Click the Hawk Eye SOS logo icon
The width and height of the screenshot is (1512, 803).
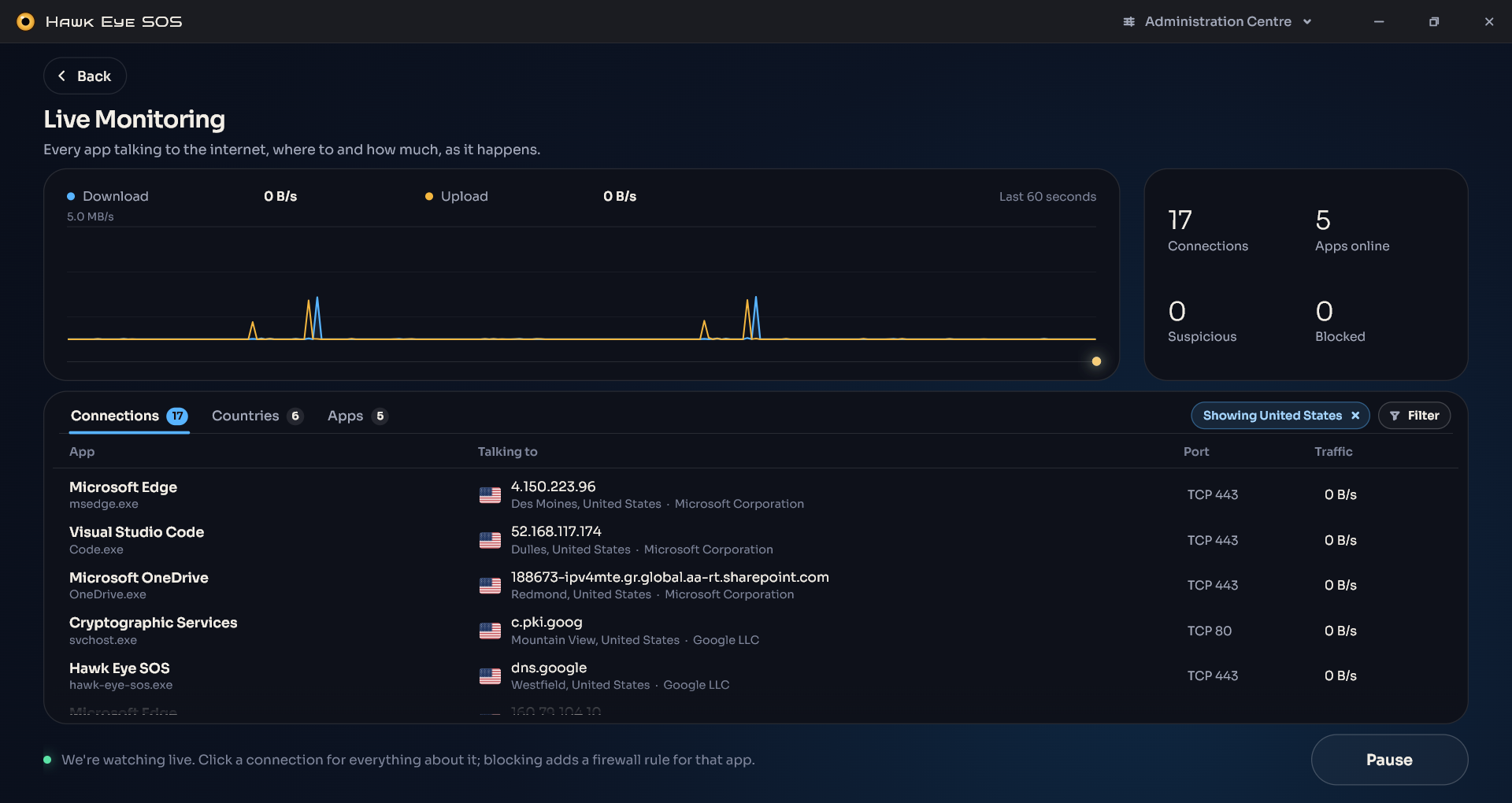pyautogui.click(x=25, y=21)
